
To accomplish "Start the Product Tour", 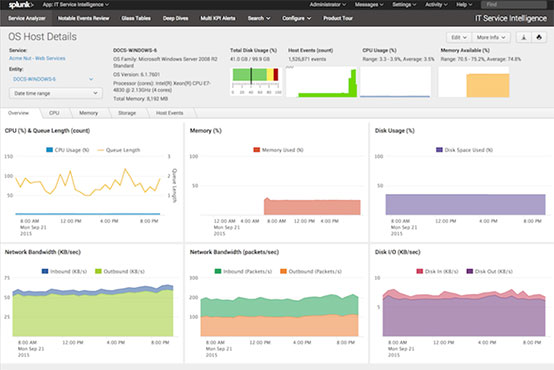I will pos(338,18).
